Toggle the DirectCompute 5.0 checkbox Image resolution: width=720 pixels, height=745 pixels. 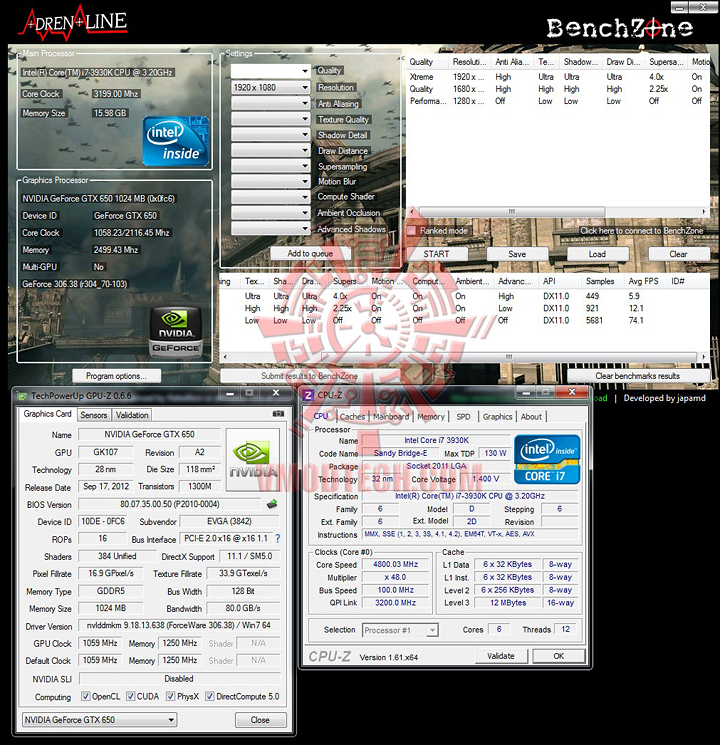tap(209, 696)
